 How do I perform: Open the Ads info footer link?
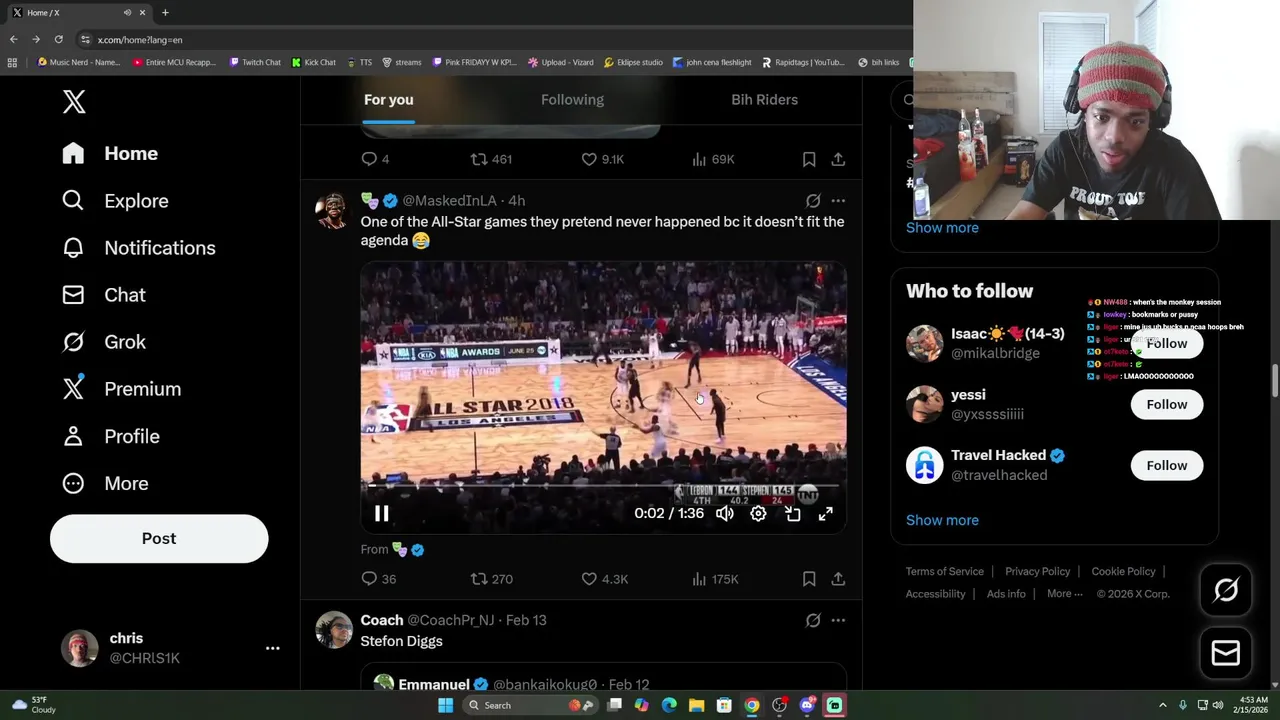pos(1006,594)
